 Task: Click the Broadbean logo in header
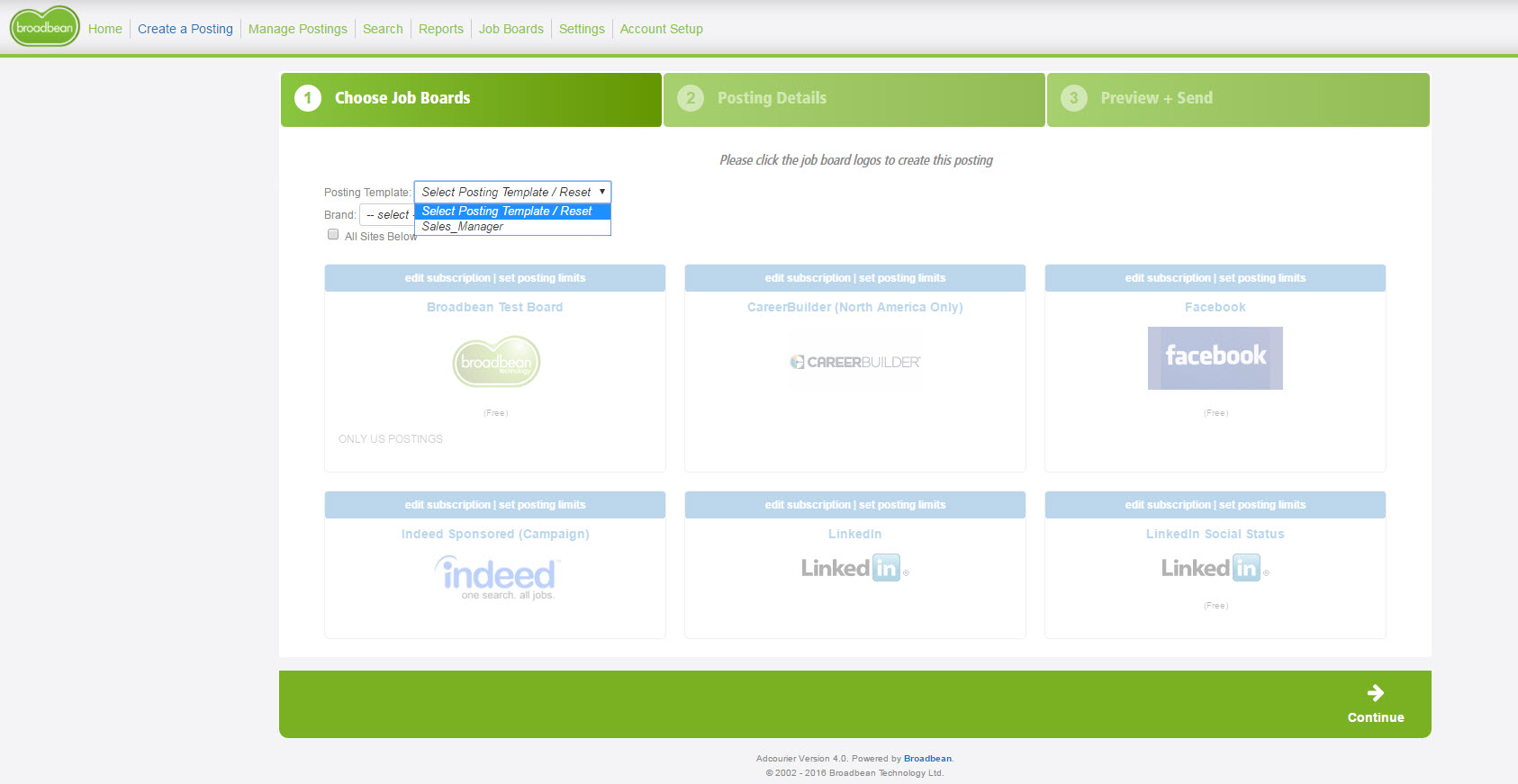(x=45, y=27)
